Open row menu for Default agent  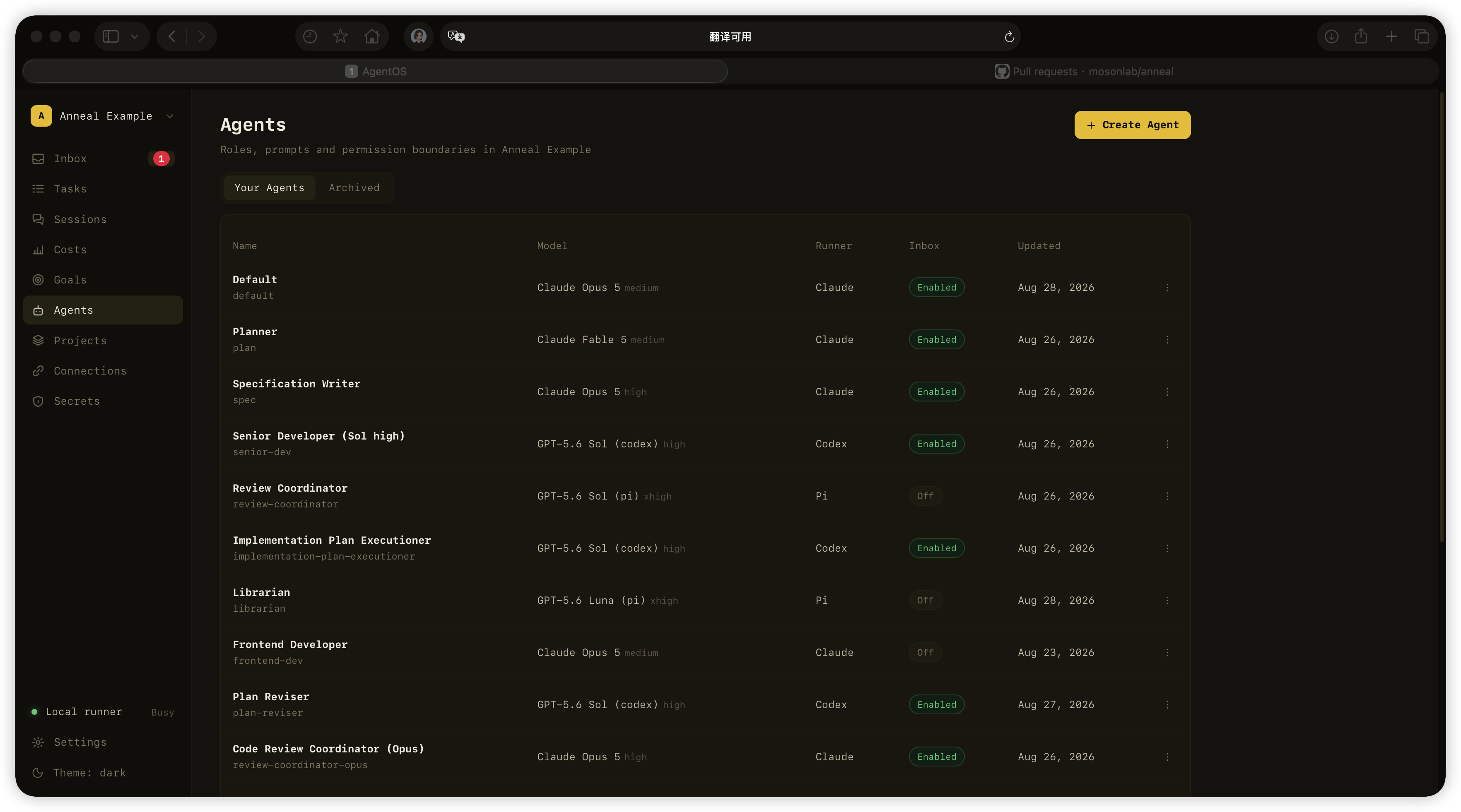(x=1167, y=288)
